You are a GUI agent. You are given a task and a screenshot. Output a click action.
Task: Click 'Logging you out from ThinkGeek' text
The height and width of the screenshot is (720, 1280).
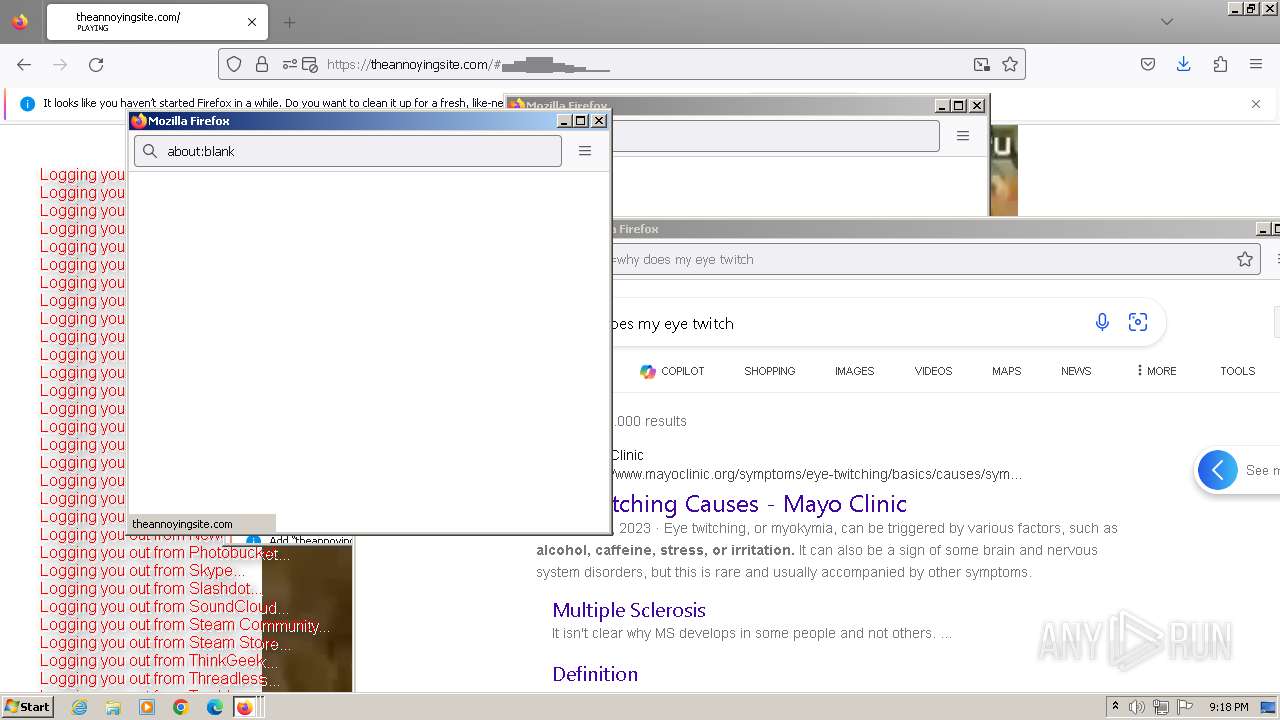click(159, 660)
